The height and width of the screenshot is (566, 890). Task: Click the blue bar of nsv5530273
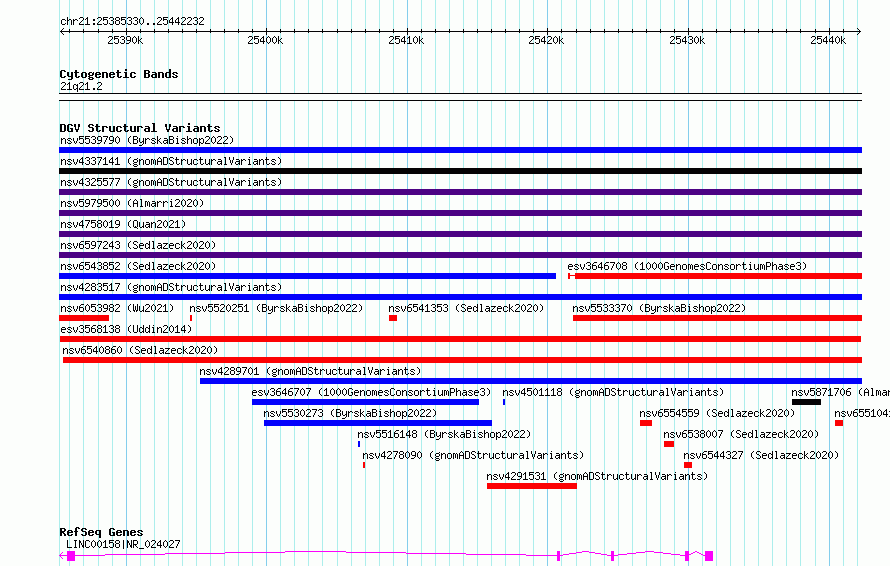[378, 423]
